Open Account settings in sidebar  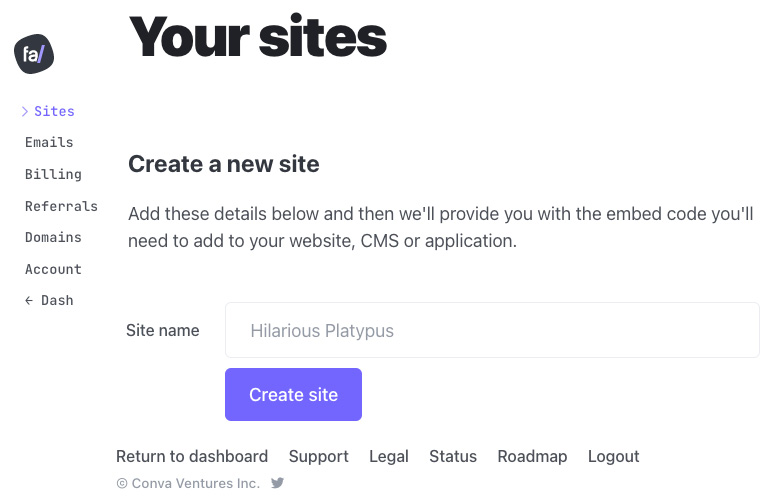(53, 269)
